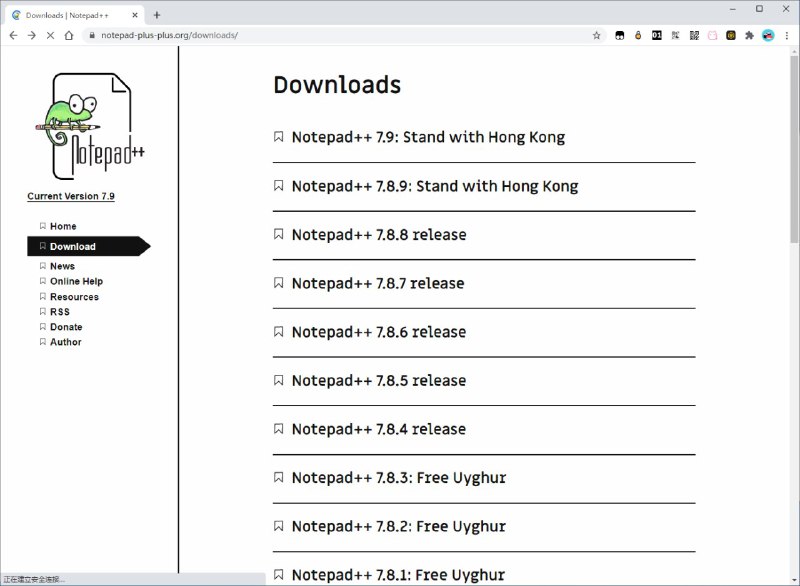800x586 pixels.
Task: Click the profile avatar icon in toolbar
Action: tap(768, 35)
